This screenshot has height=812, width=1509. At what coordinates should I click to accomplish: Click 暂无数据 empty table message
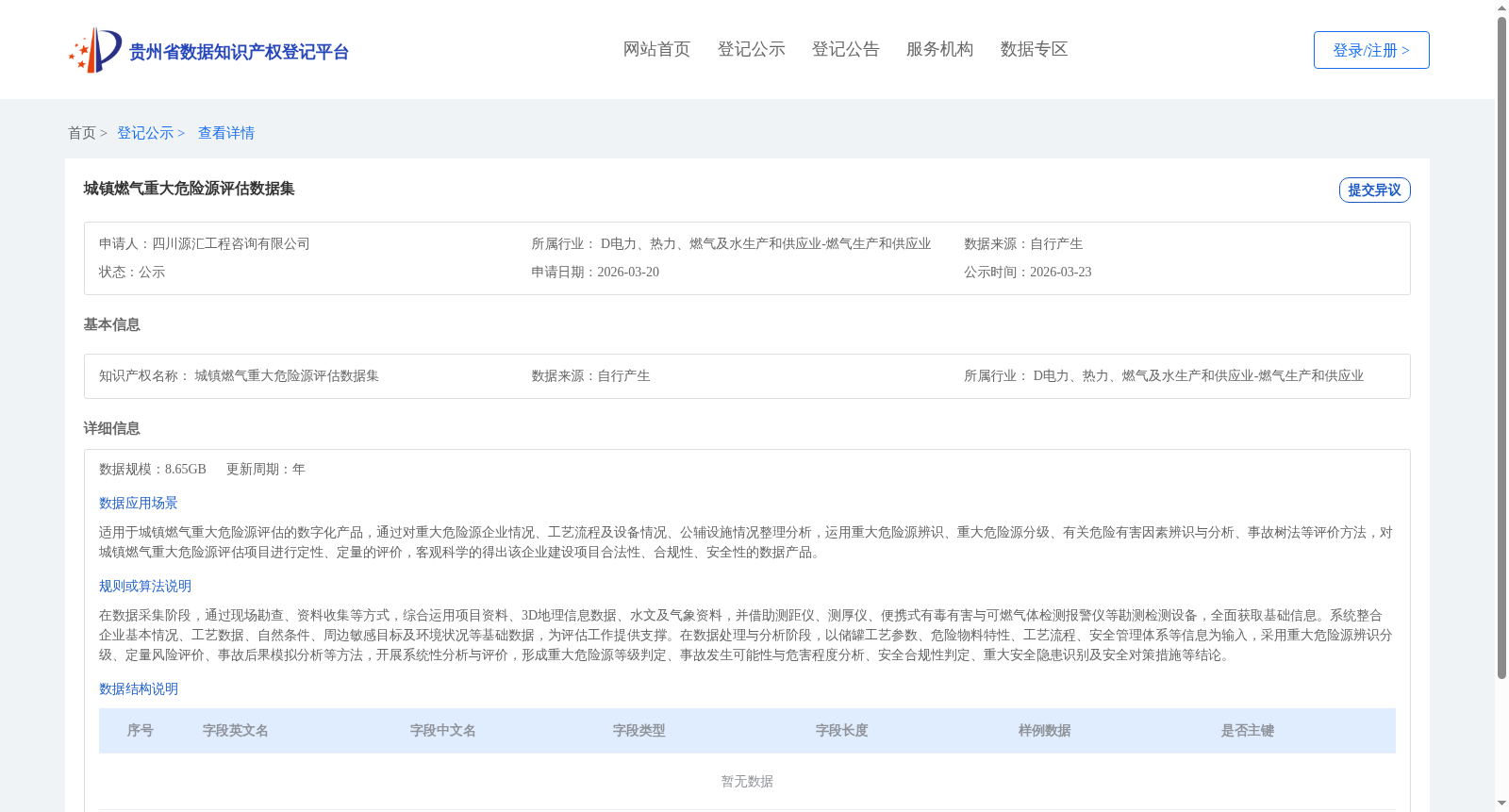[x=747, y=781]
